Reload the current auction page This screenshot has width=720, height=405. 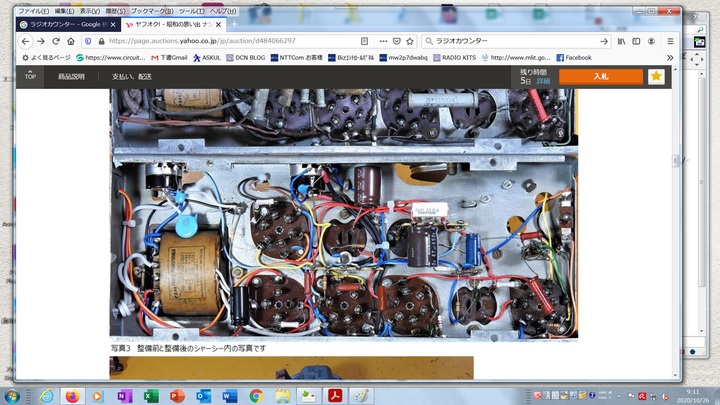point(56,41)
